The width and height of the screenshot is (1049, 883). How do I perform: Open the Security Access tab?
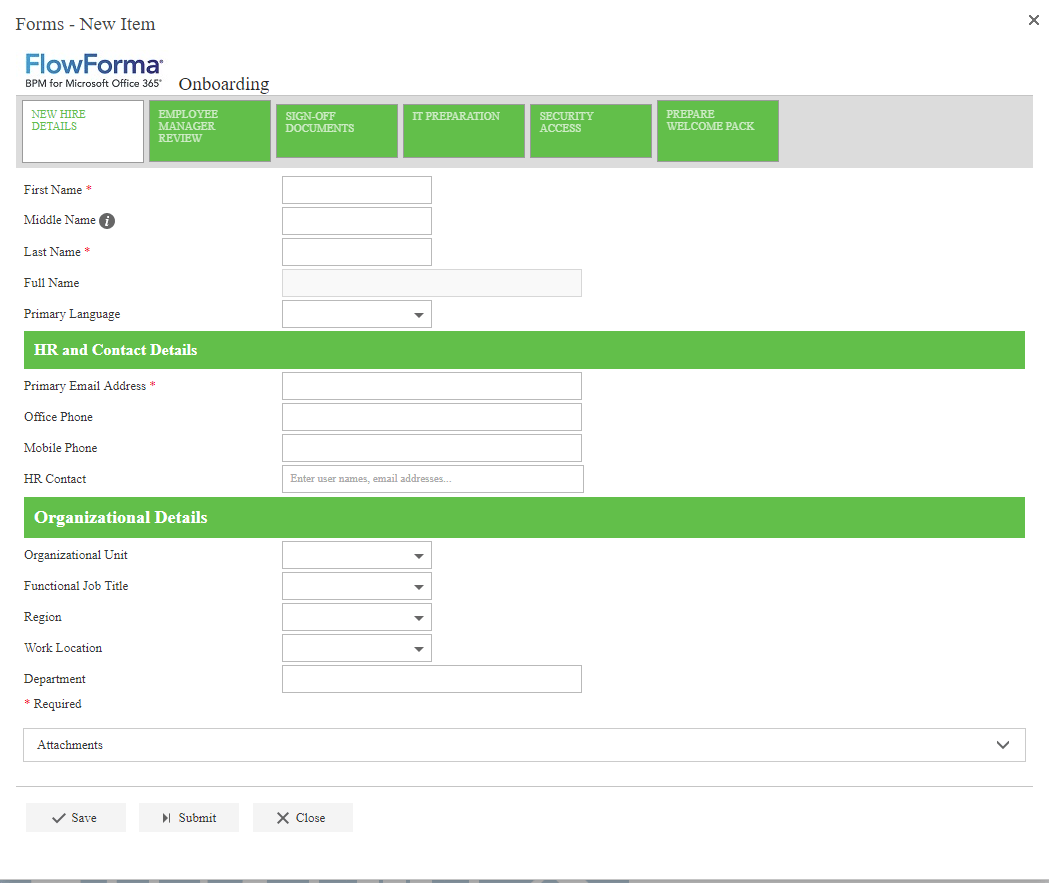pos(591,131)
